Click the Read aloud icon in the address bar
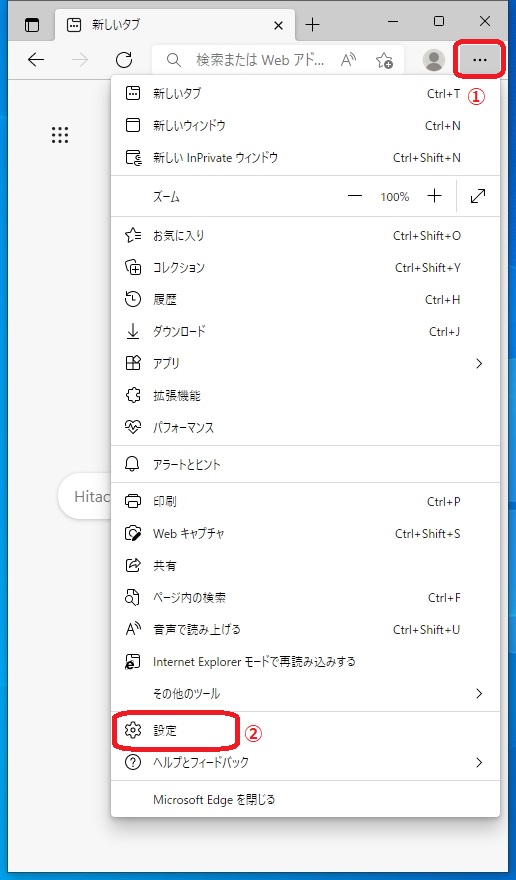The image size is (516, 880). (349, 60)
